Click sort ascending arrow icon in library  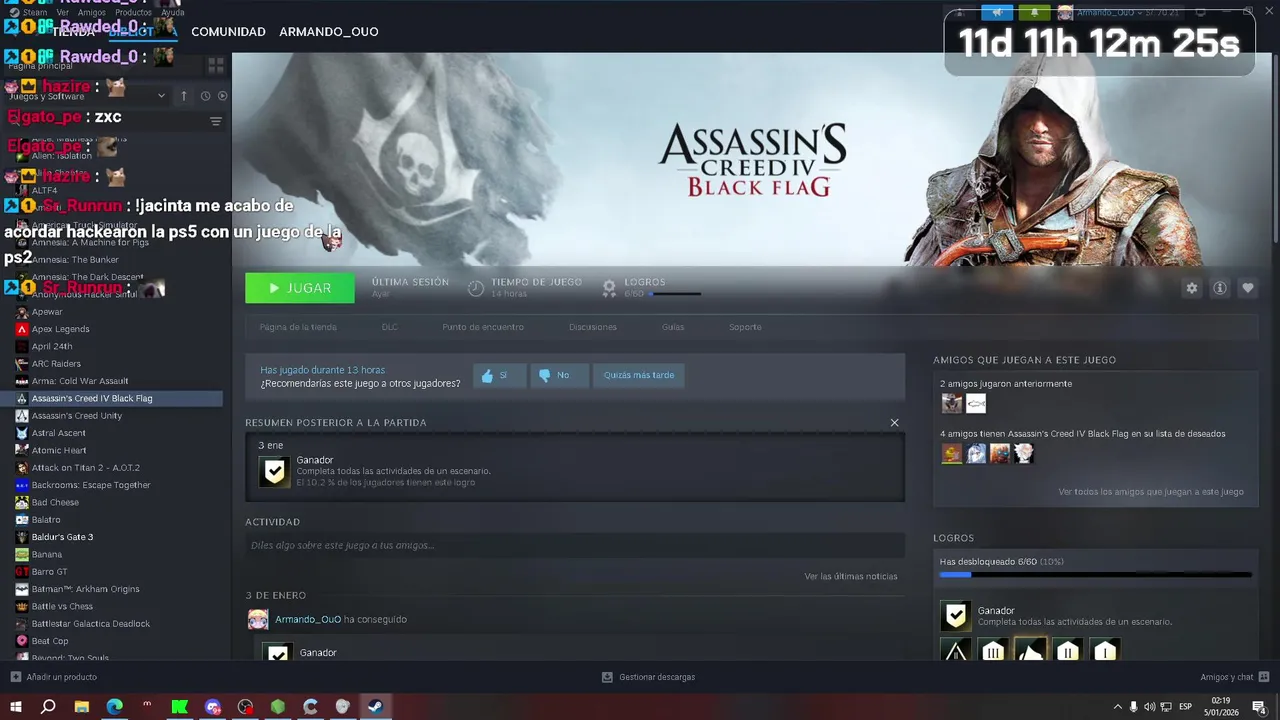coord(184,96)
